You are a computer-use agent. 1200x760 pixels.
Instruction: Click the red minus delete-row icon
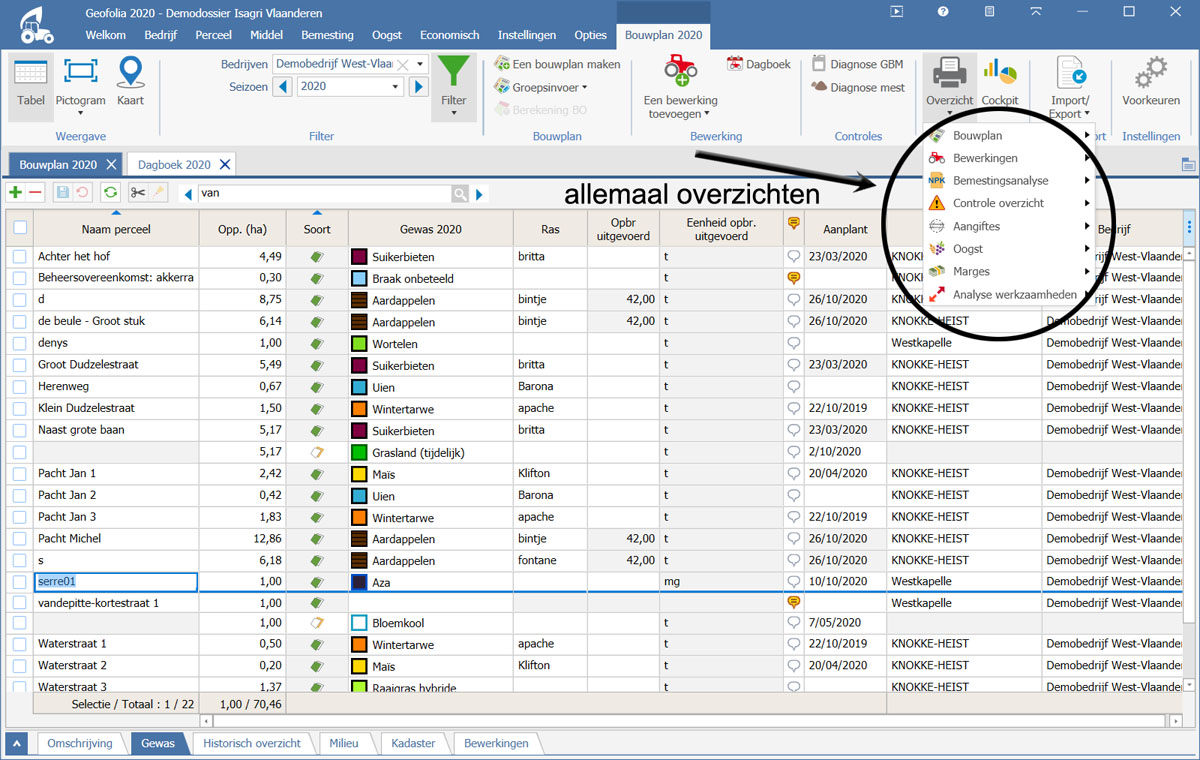click(x=35, y=192)
